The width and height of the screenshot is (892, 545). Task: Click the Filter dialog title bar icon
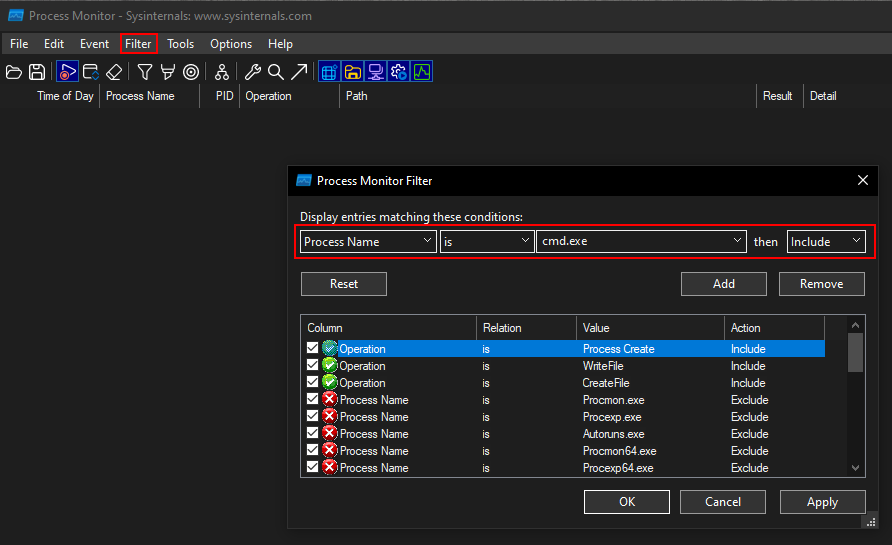click(304, 181)
